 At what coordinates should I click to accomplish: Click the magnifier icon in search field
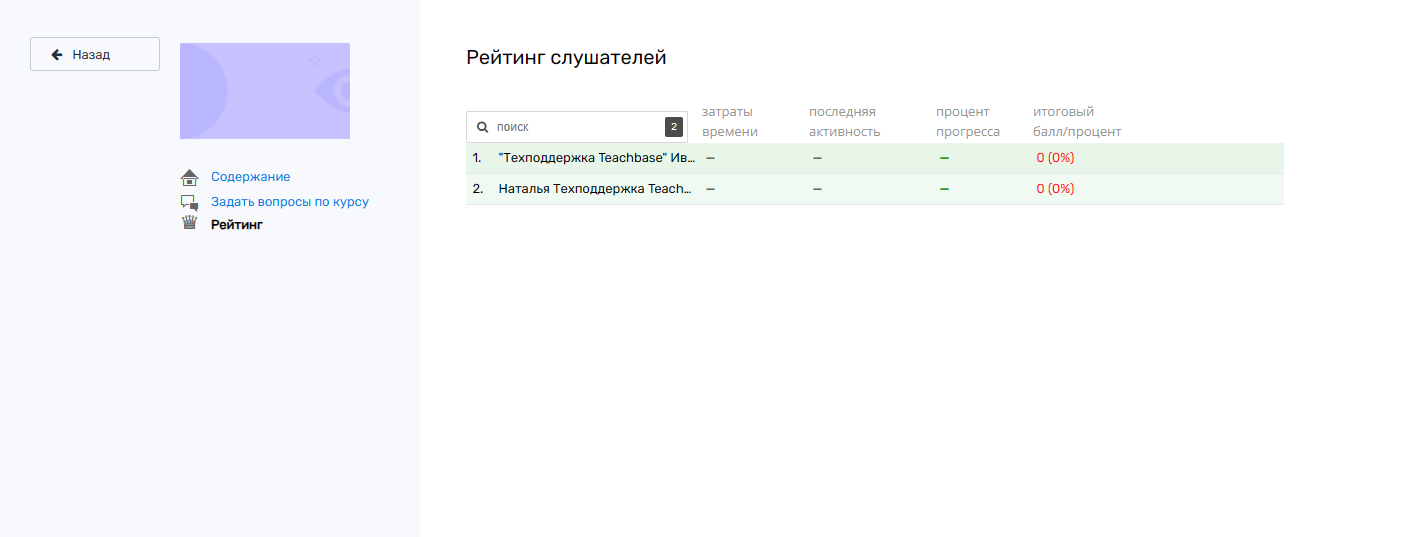coord(482,127)
